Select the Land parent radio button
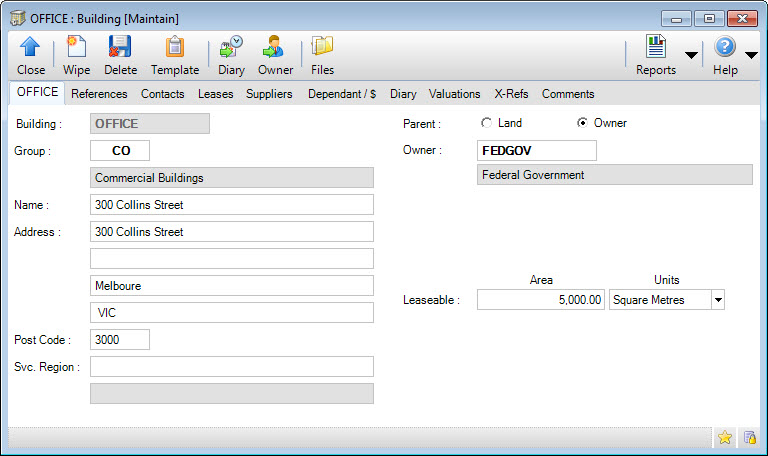The height and width of the screenshot is (456, 768). [x=486, y=123]
